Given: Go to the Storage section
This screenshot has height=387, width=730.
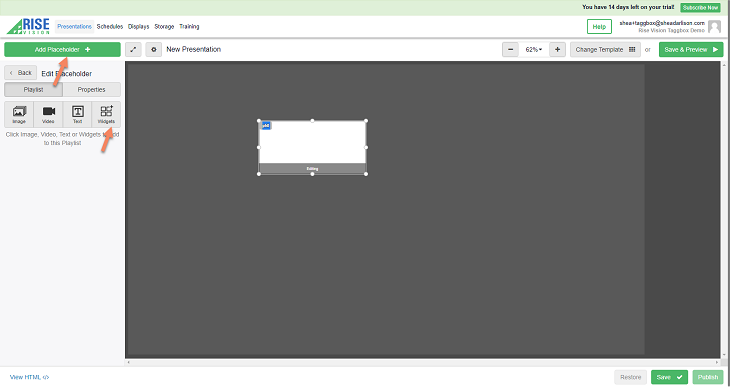Looking at the screenshot, I should click(164, 27).
